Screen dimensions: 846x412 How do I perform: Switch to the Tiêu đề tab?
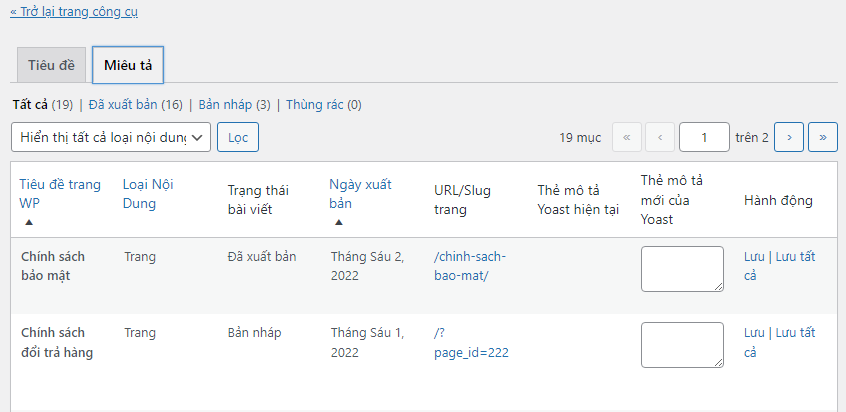51,65
